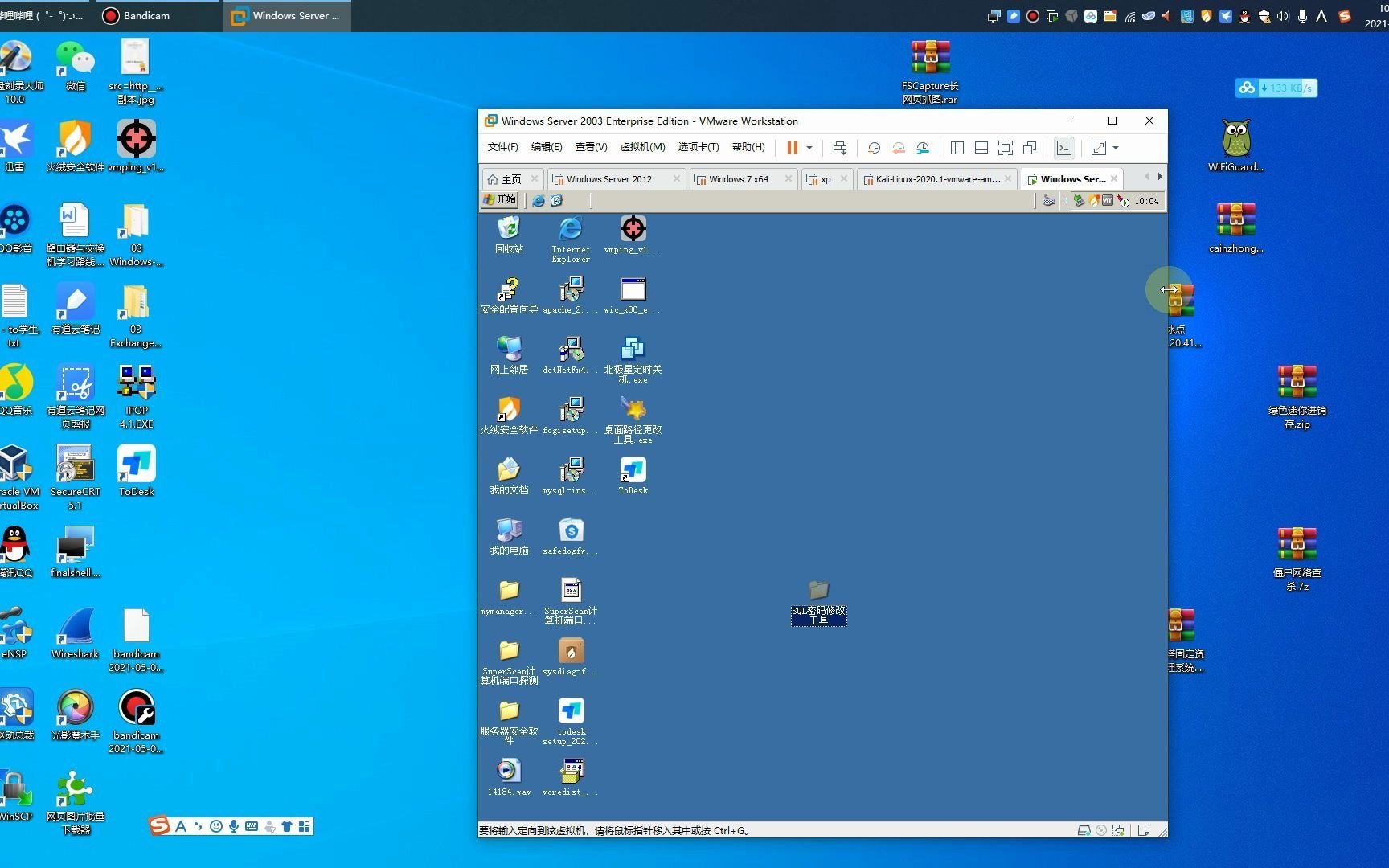
Task: Pause the virtual machine in VMware toolbar
Action: 792,148
